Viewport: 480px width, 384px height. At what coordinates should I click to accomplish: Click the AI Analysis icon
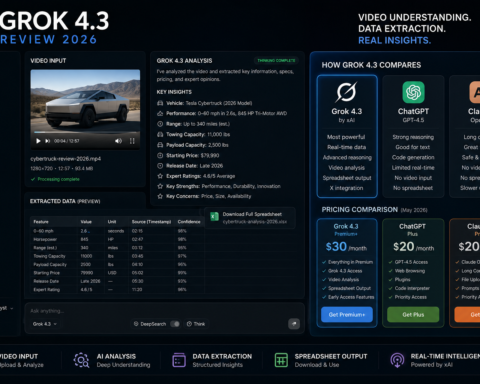[81, 360]
